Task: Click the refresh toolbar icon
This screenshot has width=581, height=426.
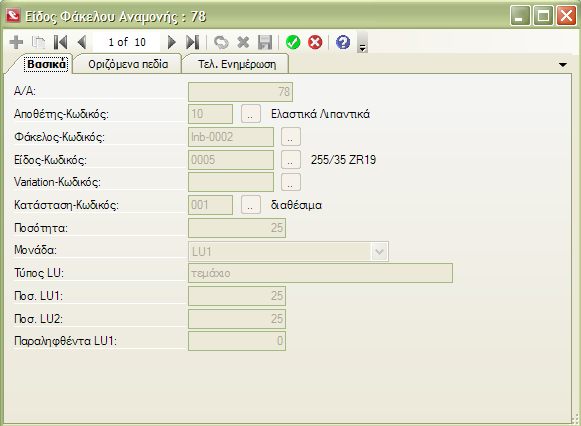Action: (x=221, y=42)
